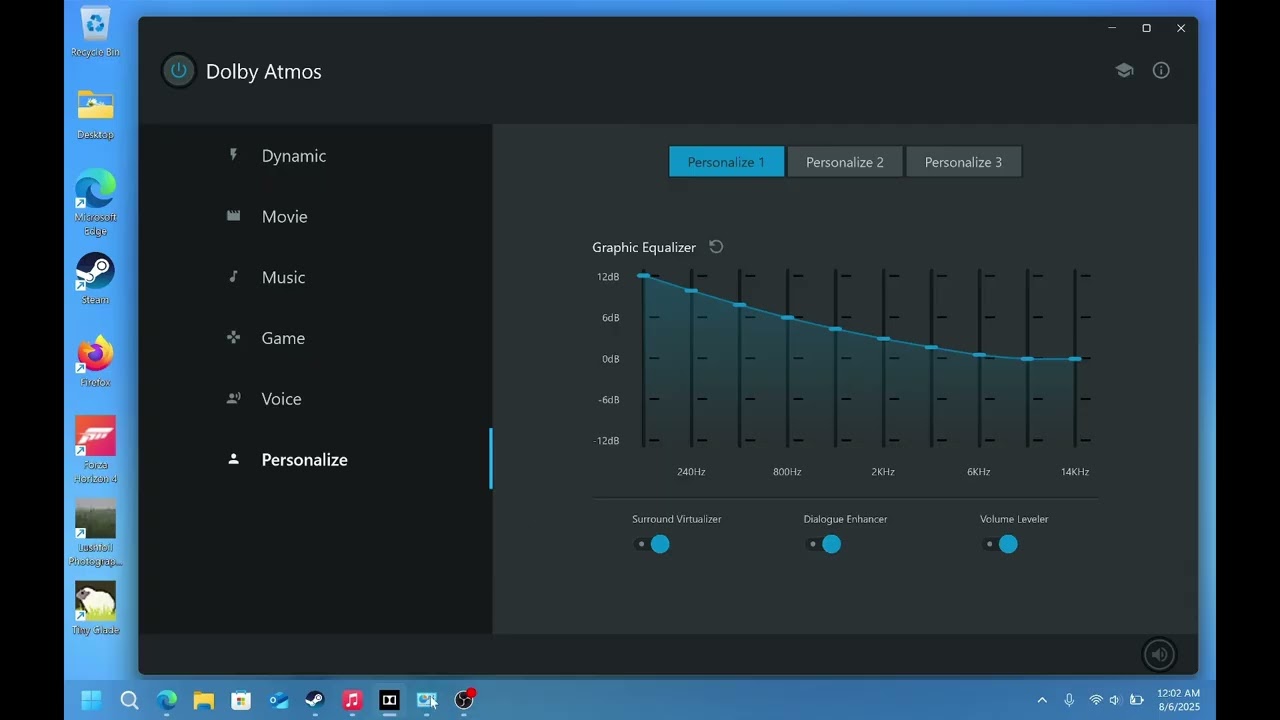Screen dimensions: 1280x720
Task: Open the music app on the taskbar
Action: (352, 700)
